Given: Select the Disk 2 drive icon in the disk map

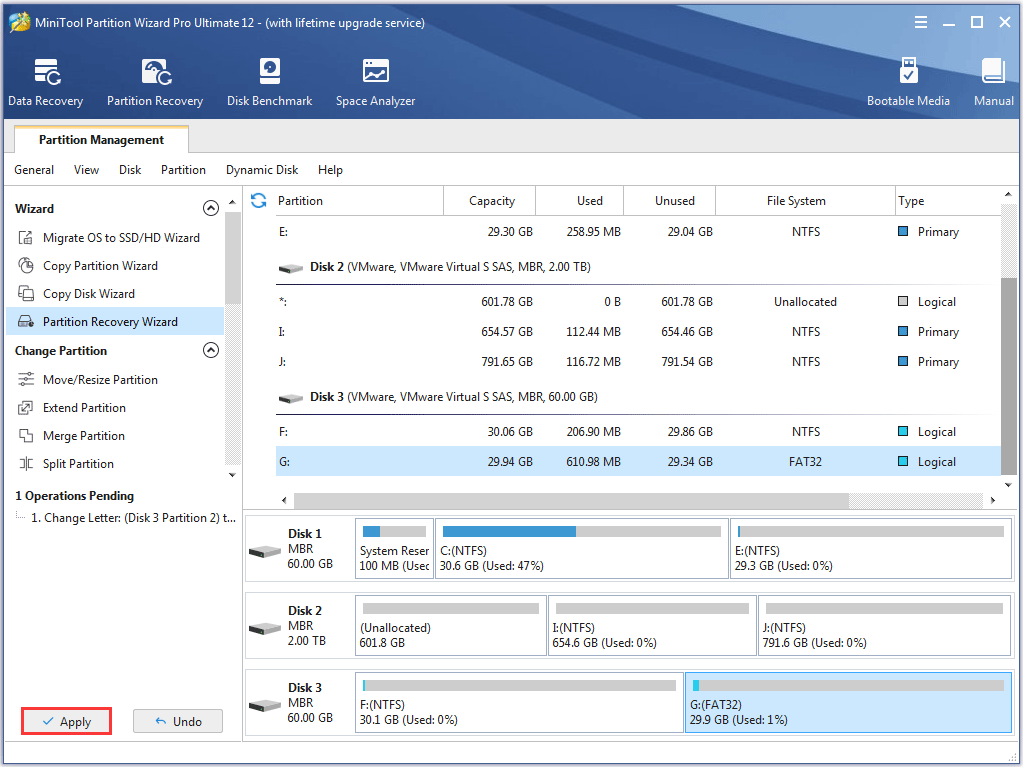Looking at the screenshot, I should [265, 629].
